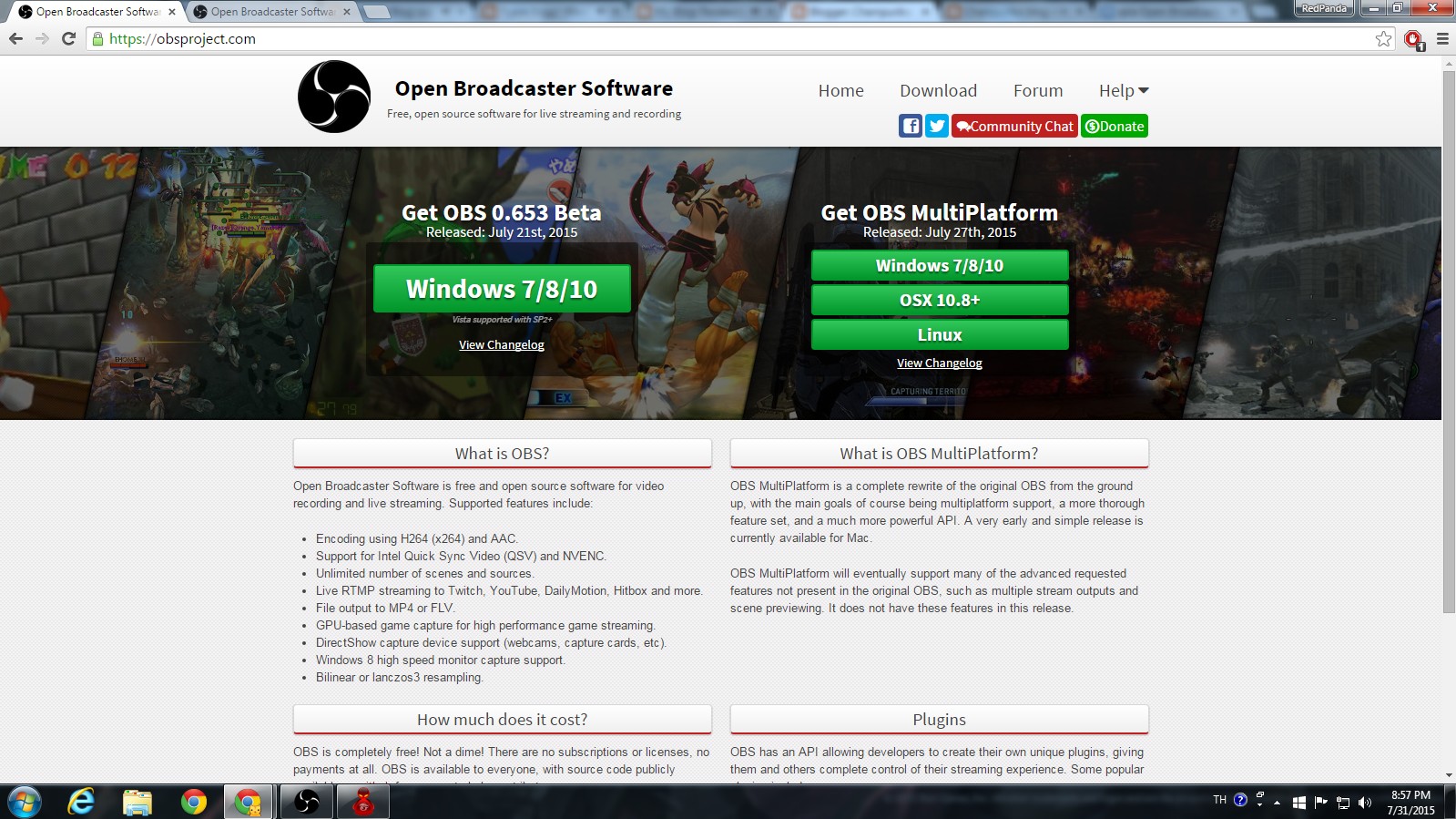Click the browser forward arrow

pyautogui.click(x=42, y=38)
